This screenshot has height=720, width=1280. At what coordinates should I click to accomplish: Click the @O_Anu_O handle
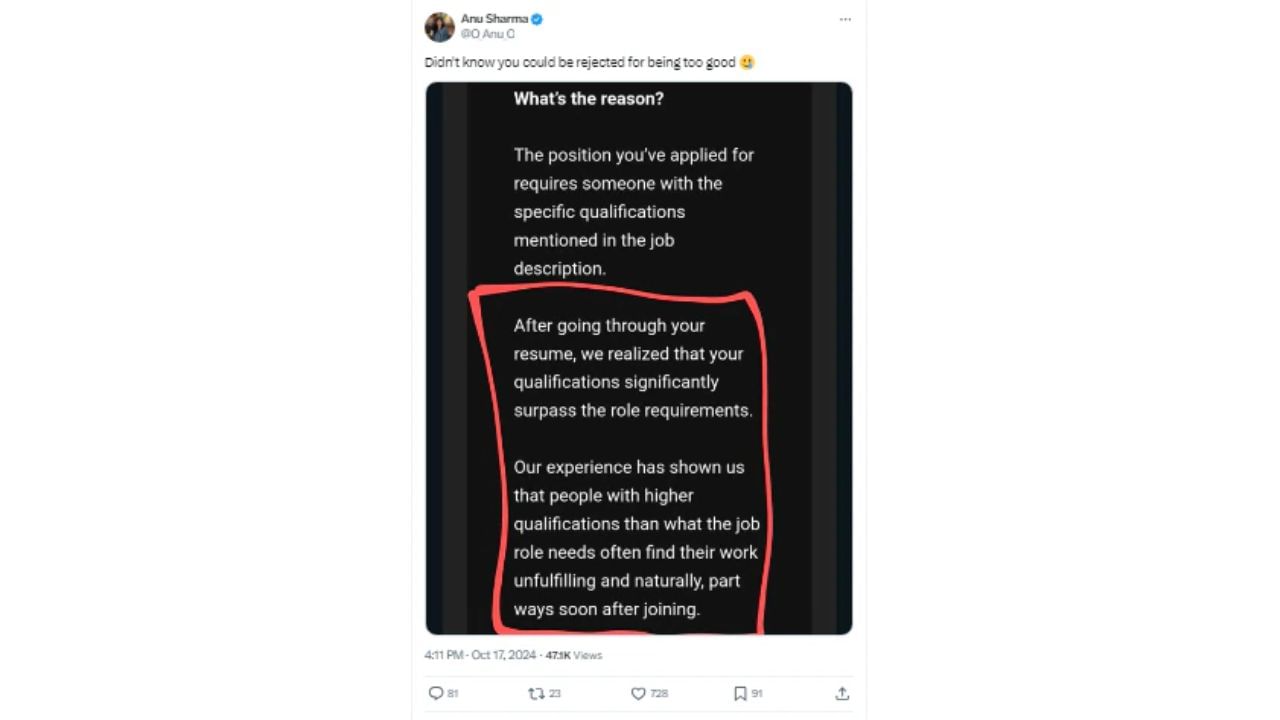click(488, 33)
